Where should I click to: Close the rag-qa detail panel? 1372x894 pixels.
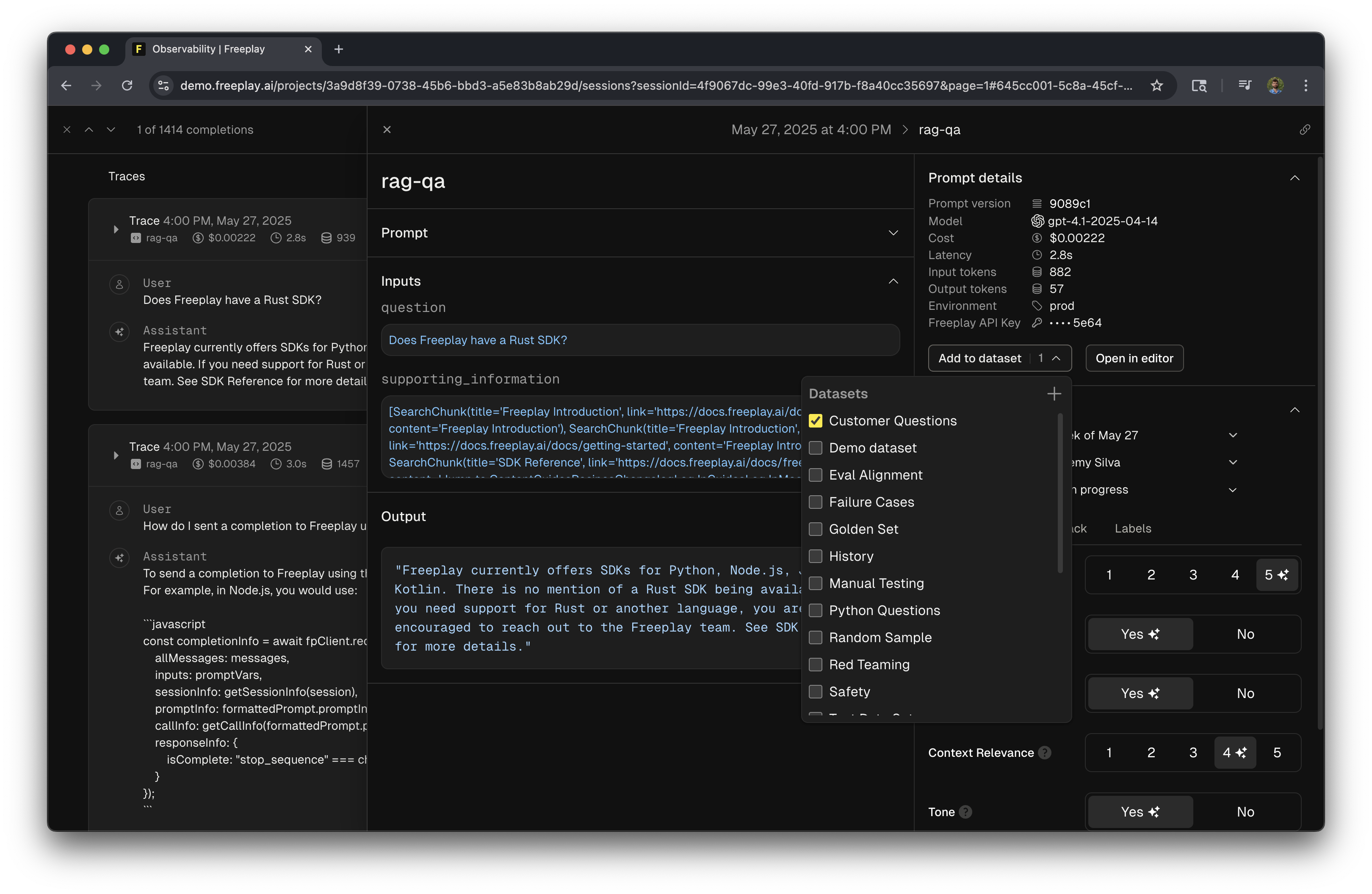click(x=387, y=130)
